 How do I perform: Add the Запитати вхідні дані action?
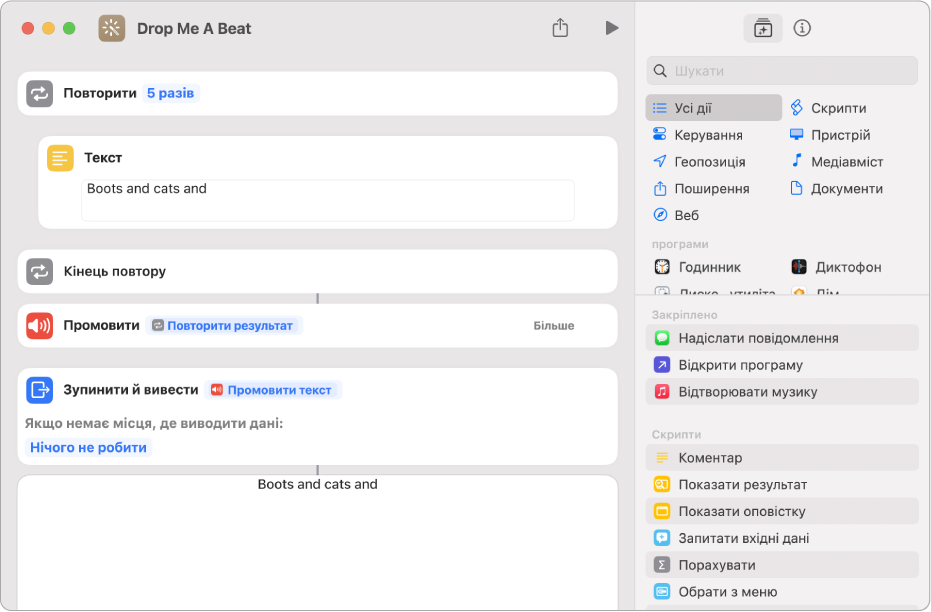(x=782, y=538)
